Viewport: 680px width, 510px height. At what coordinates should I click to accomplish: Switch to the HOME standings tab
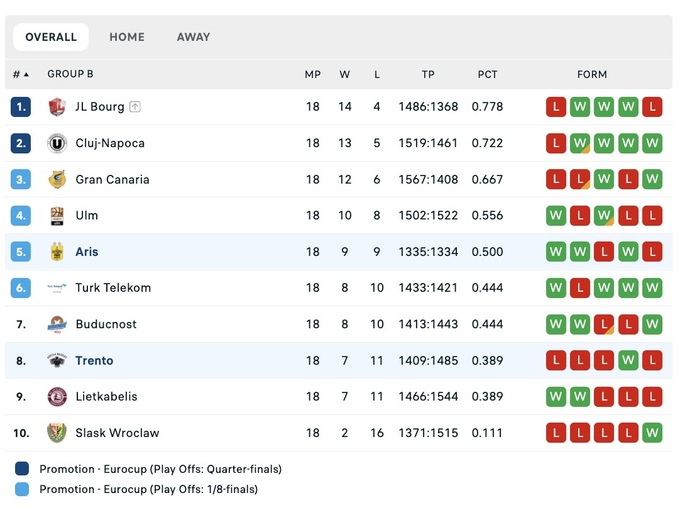coord(127,37)
